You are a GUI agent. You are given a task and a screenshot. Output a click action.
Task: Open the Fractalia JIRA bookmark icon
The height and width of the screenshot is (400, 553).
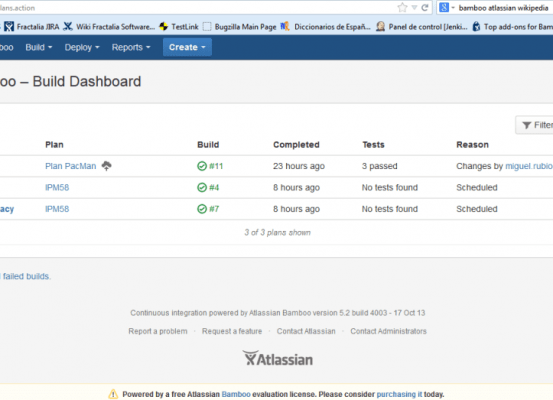click(x=9, y=26)
